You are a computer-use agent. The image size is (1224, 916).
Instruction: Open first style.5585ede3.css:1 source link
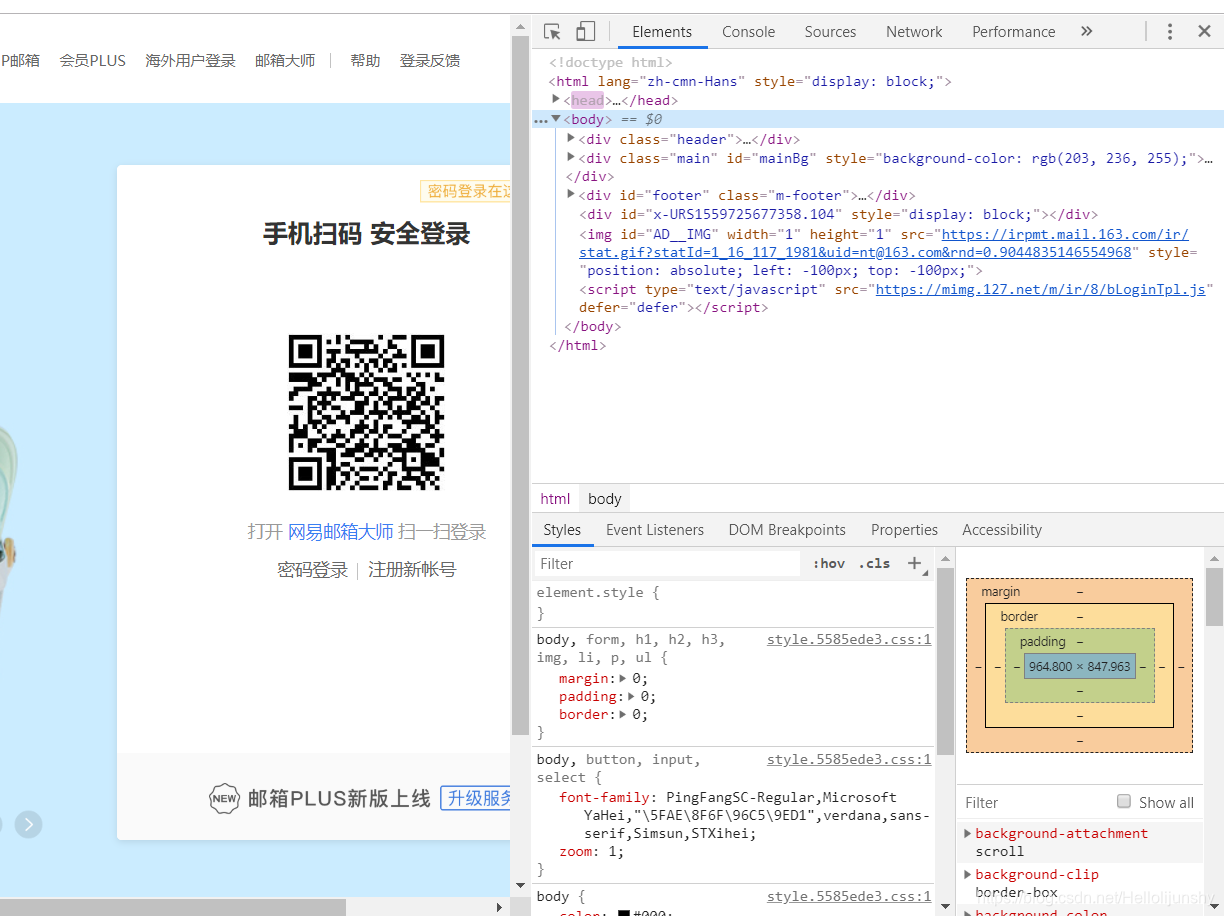click(x=849, y=639)
